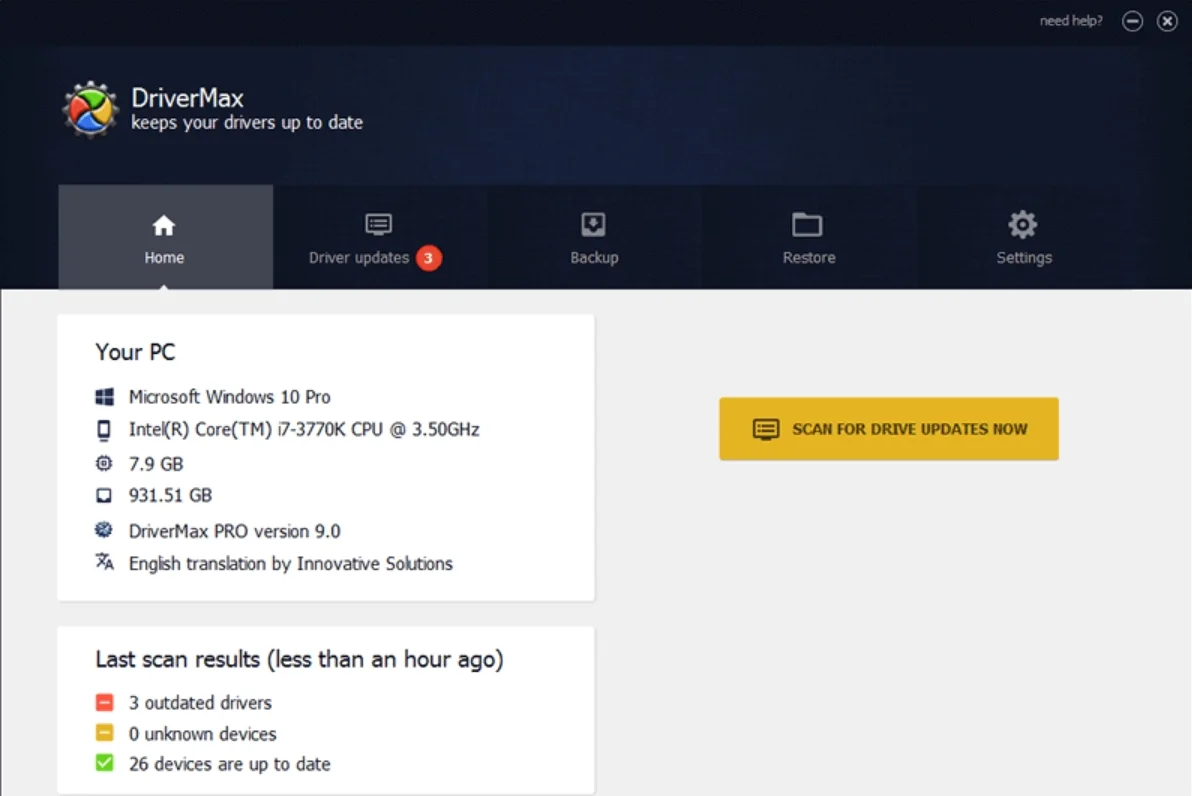The width and height of the screenshot is (1192, 796).
Task: Click the Settings gear icon
Action: pos(1022,224)
